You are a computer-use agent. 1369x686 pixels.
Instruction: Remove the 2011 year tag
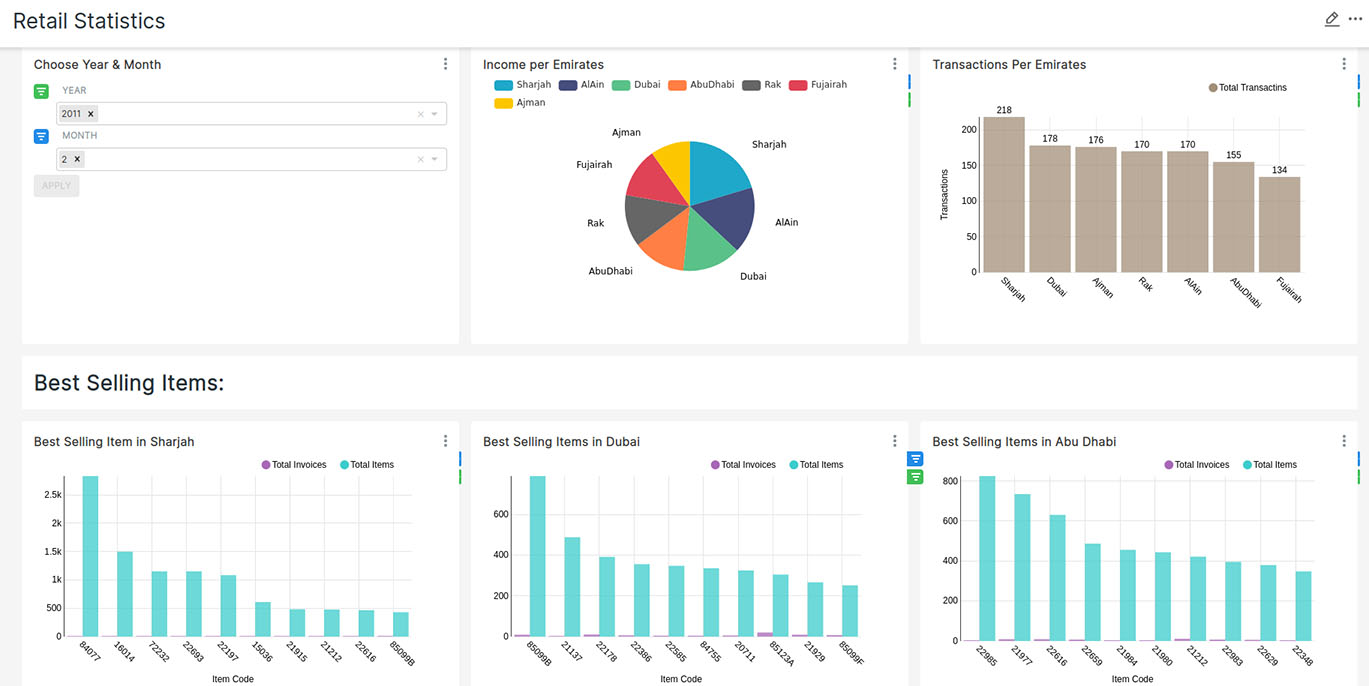pyautogui.click(x=91, y=114)
